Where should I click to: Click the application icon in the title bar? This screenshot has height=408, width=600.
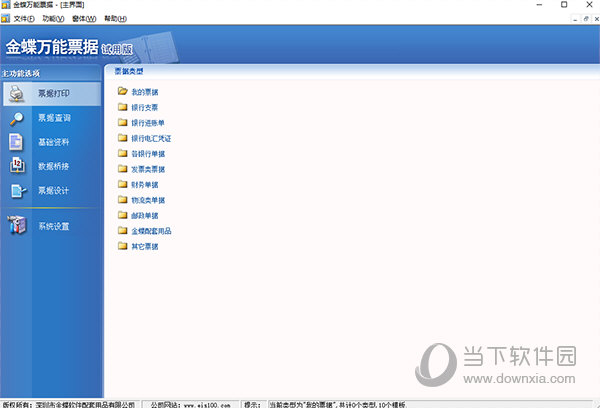coord(6,5)
